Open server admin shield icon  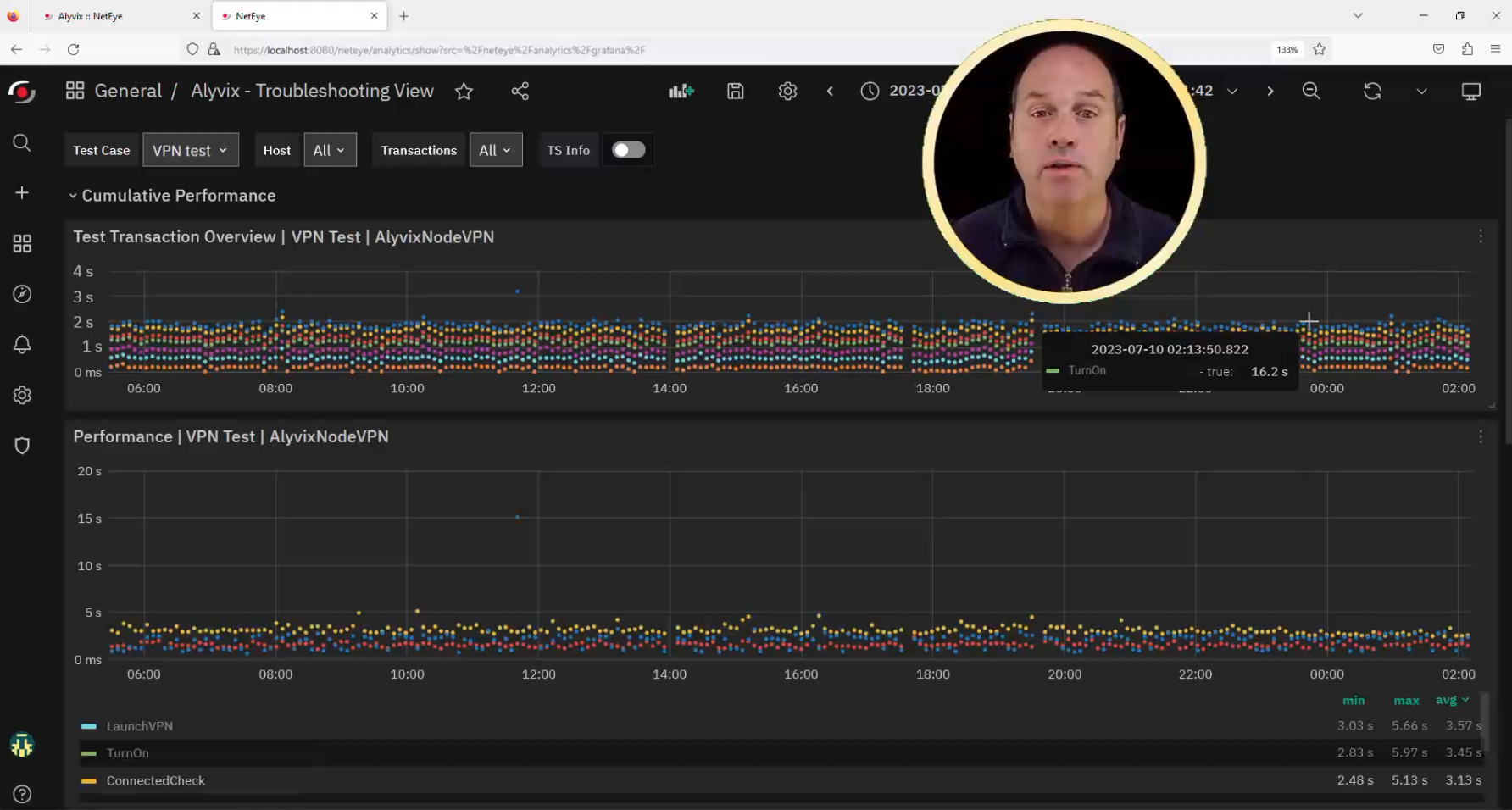pos(22,446)
